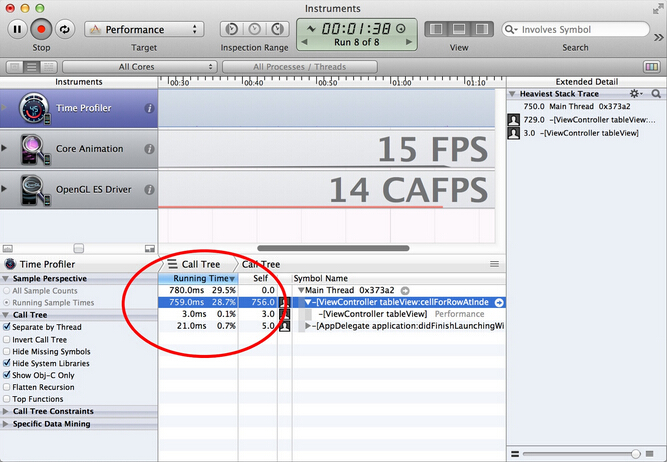
Task: Click the red Stop recording button
Action: coord(41,30)
